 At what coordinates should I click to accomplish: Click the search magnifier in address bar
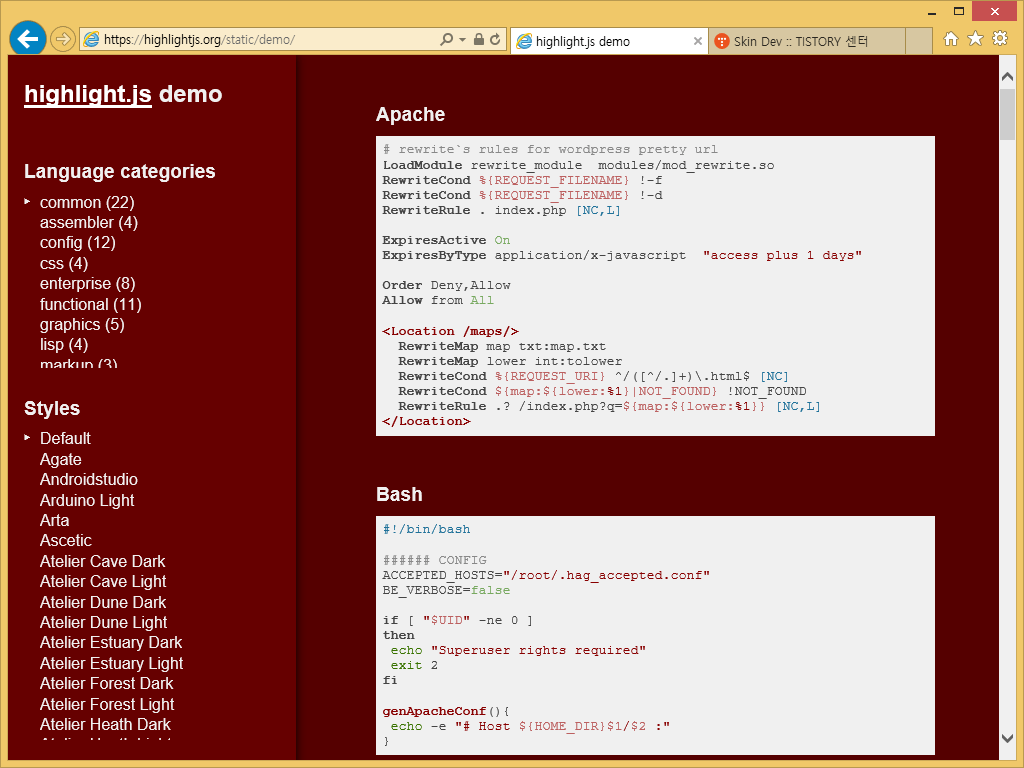tap(446, 39)
